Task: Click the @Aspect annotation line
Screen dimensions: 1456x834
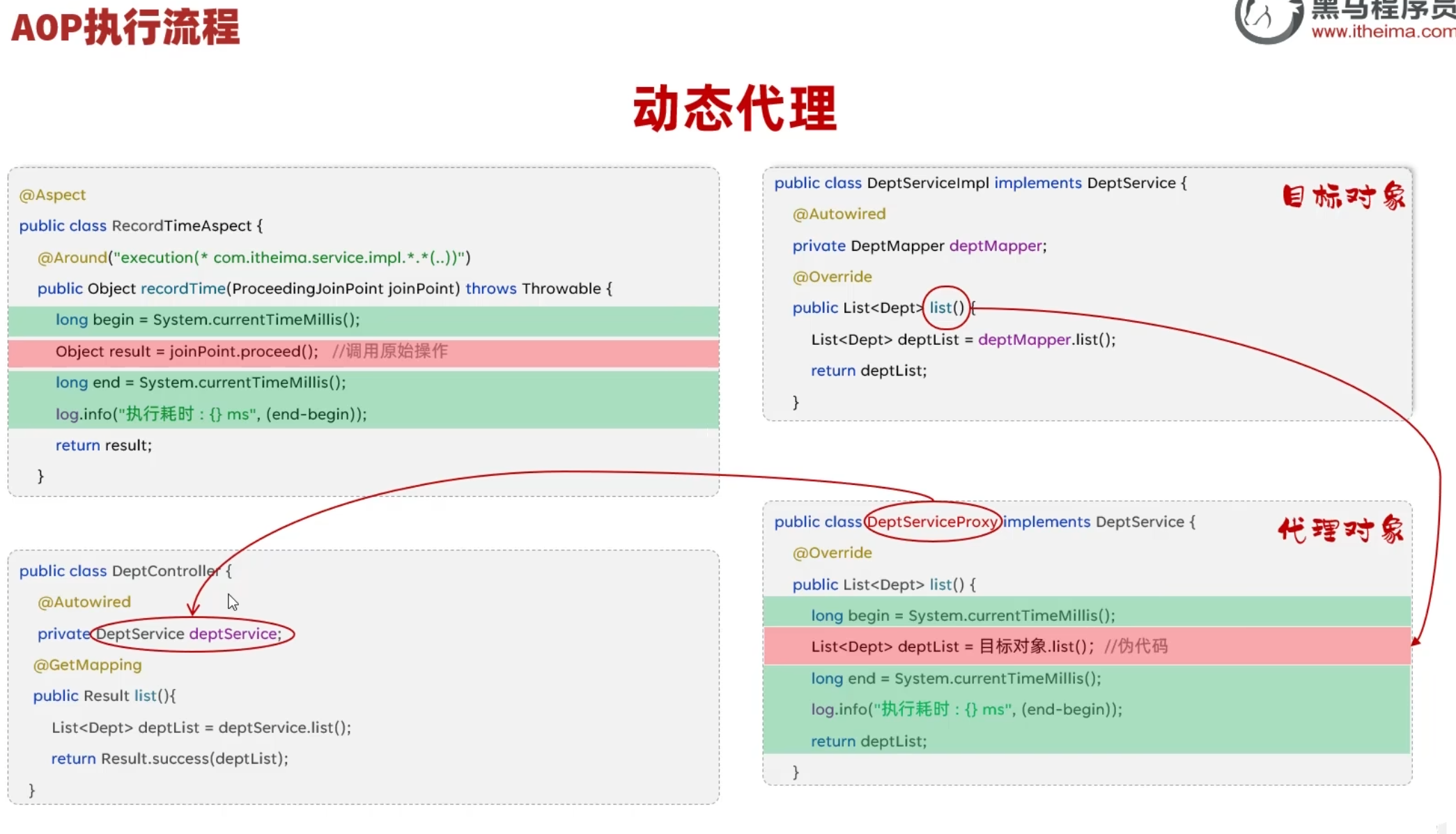Action: [x=52, y=194]
